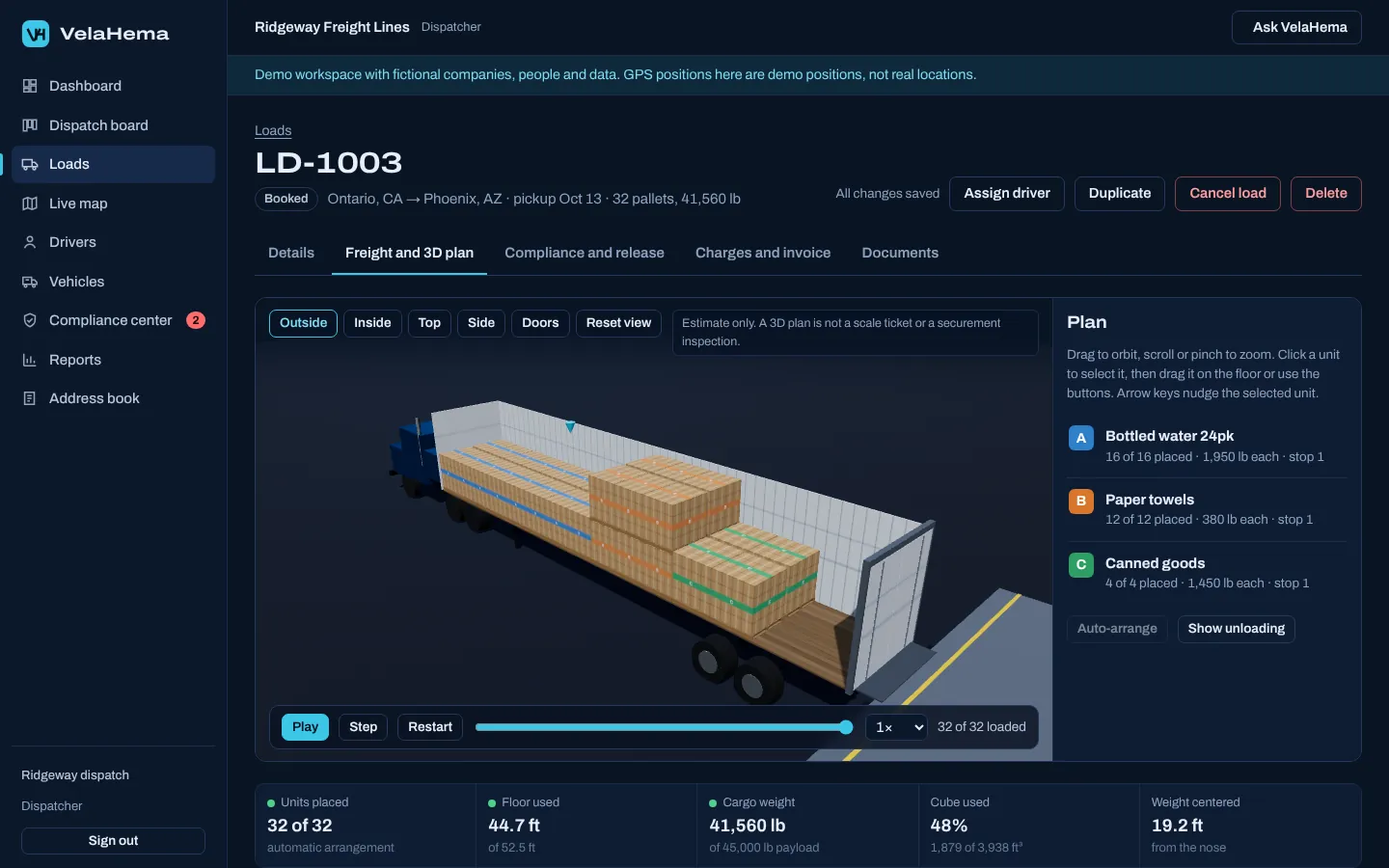Switch to the Doors camera view
This screenshot has width=1389, height=868.
coord(540,323)
